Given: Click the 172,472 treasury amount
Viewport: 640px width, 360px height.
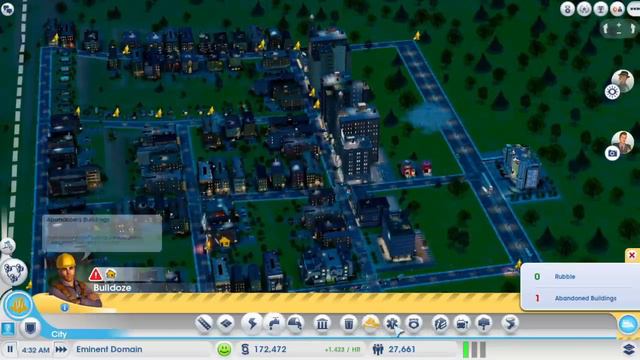Looking at the screenshot, I should (x=270, y=349).
